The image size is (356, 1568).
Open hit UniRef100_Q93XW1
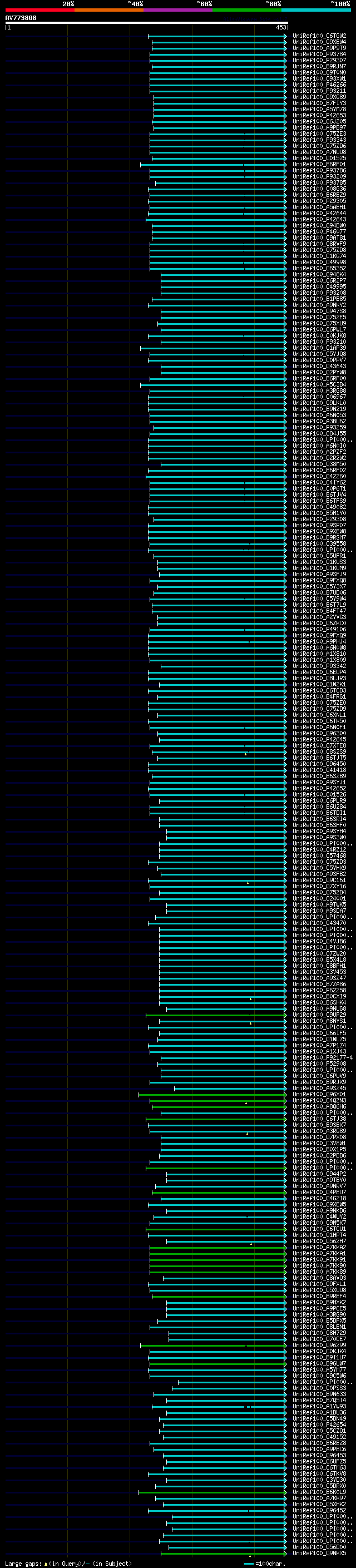point(319,78)
